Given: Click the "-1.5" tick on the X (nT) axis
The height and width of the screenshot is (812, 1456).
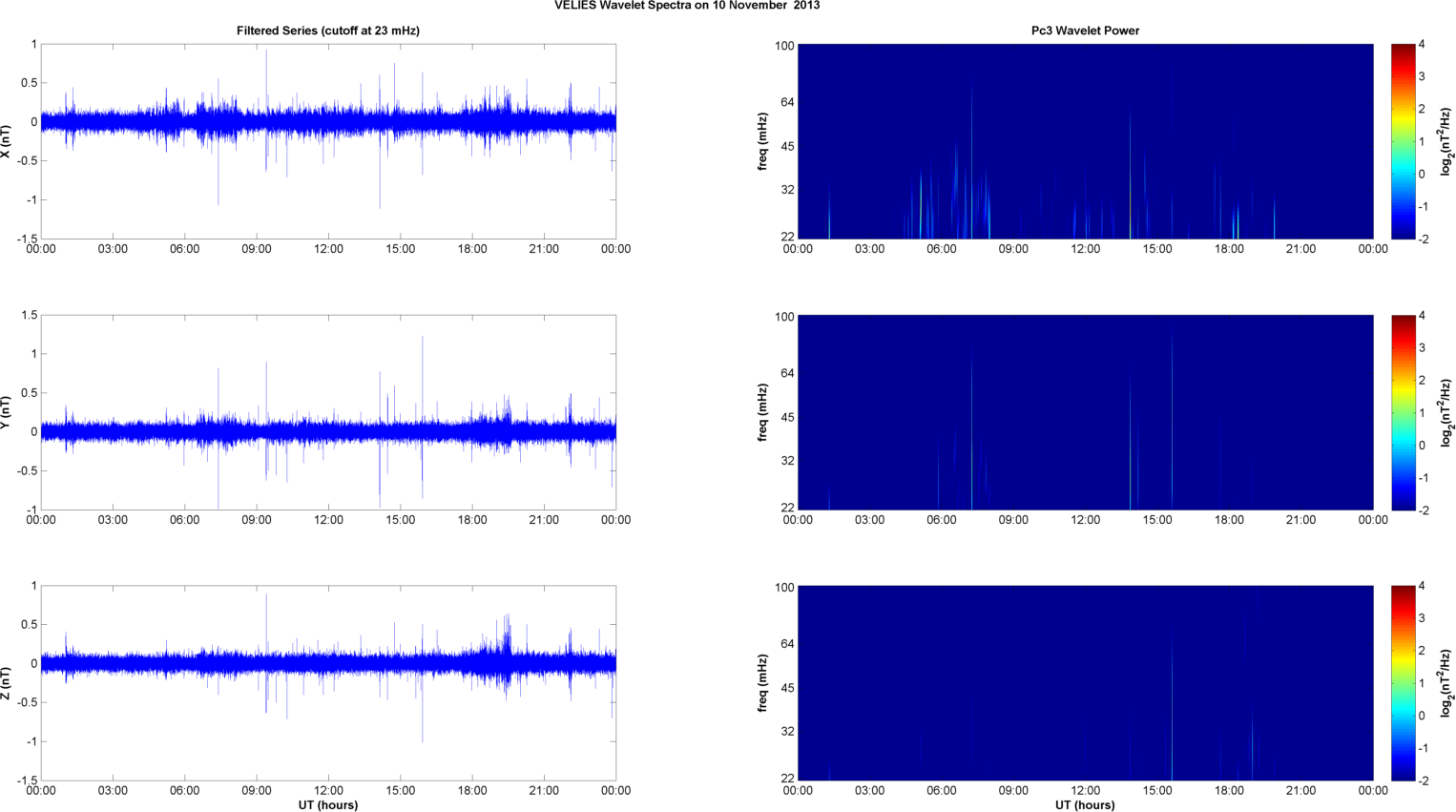Looking at the screenshot, I should point(27,239).
